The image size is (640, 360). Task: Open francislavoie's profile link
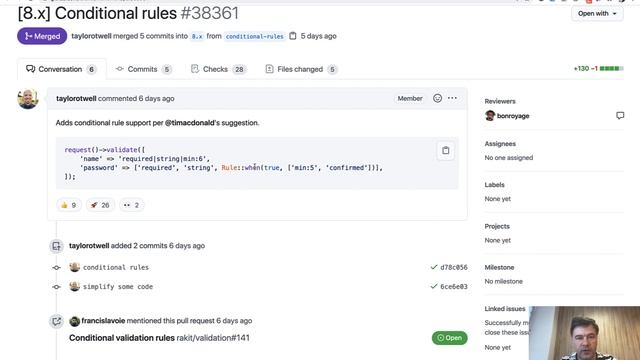point(103,321)
